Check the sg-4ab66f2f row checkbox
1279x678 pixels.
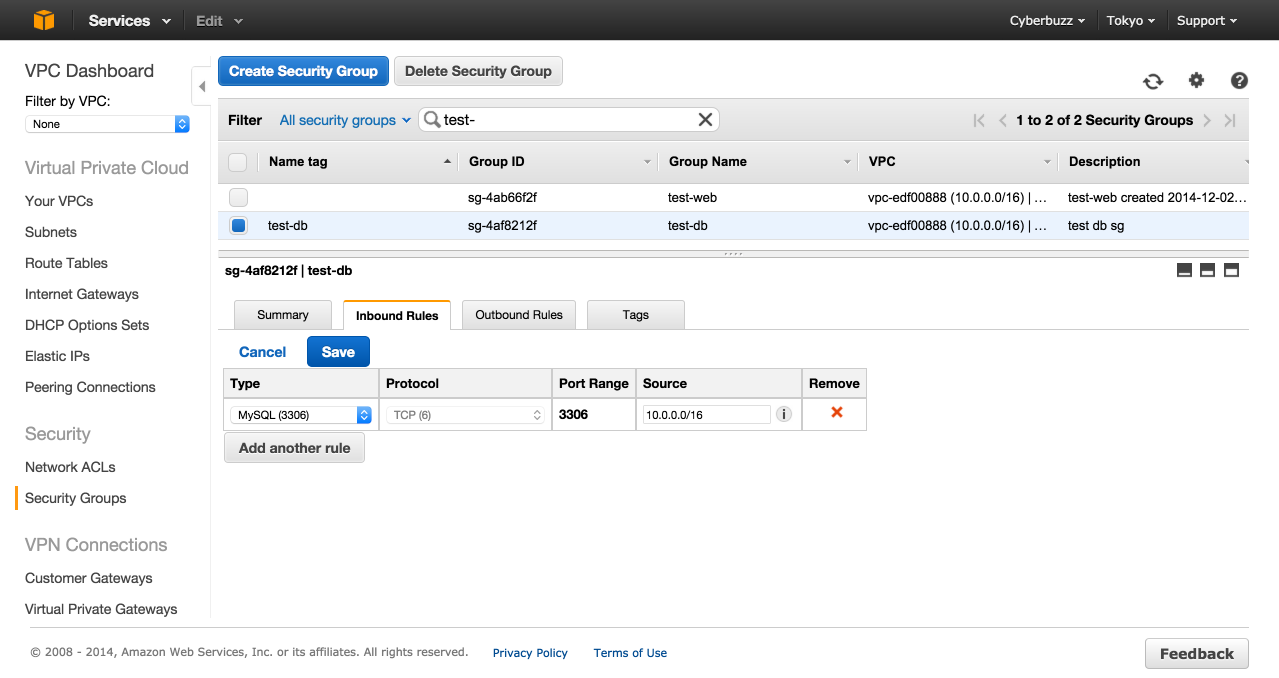pos(238,197)
